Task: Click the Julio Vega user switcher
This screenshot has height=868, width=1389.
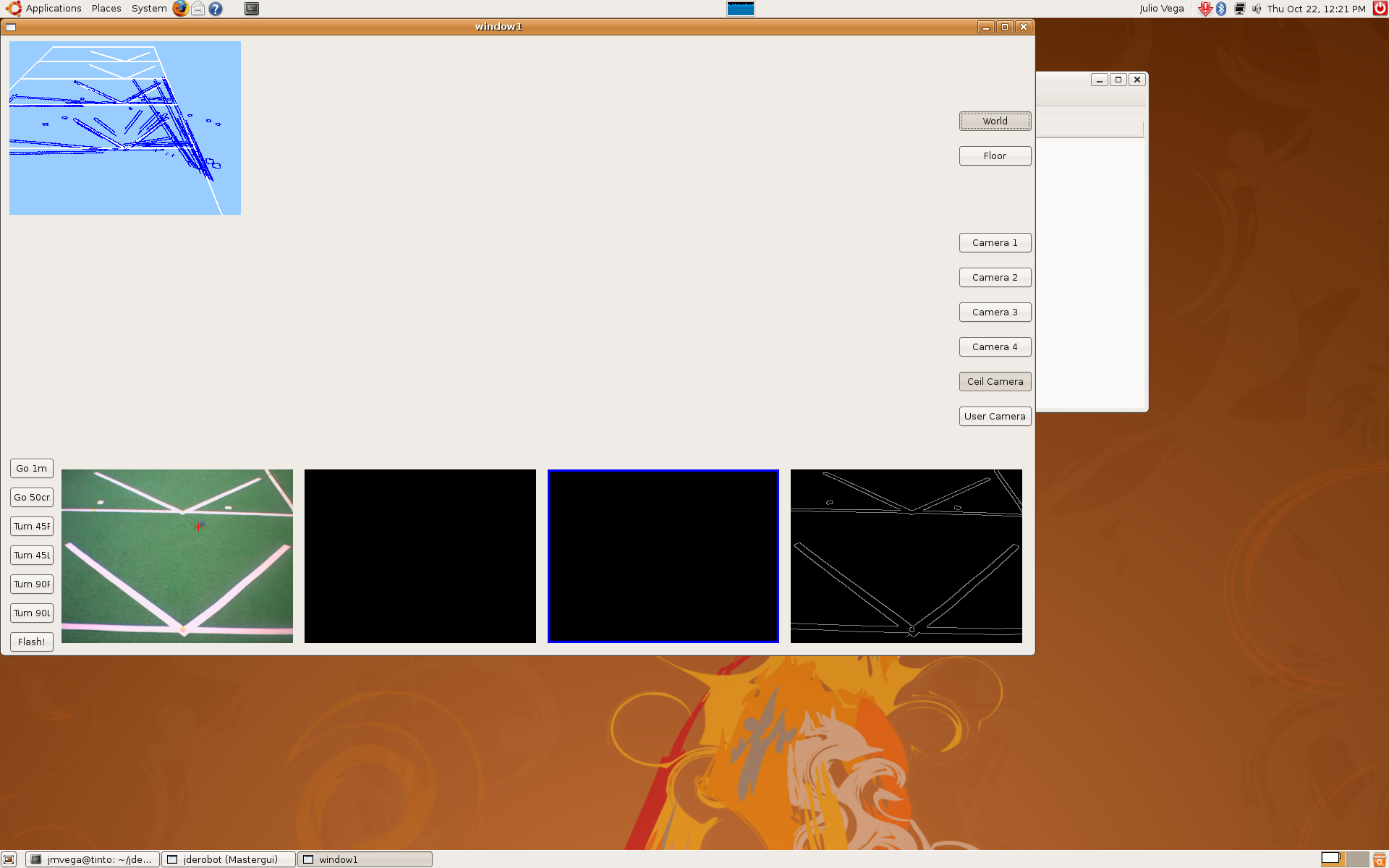Action: click(x=1161, y=9)
